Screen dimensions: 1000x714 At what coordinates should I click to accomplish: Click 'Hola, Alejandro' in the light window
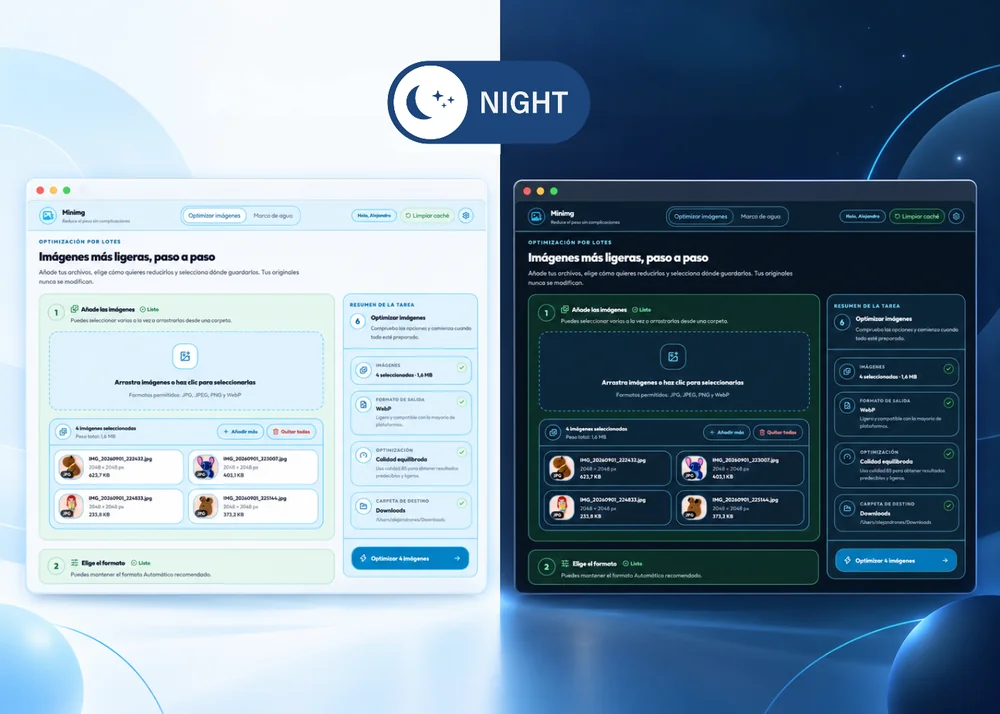pos(374,215)
